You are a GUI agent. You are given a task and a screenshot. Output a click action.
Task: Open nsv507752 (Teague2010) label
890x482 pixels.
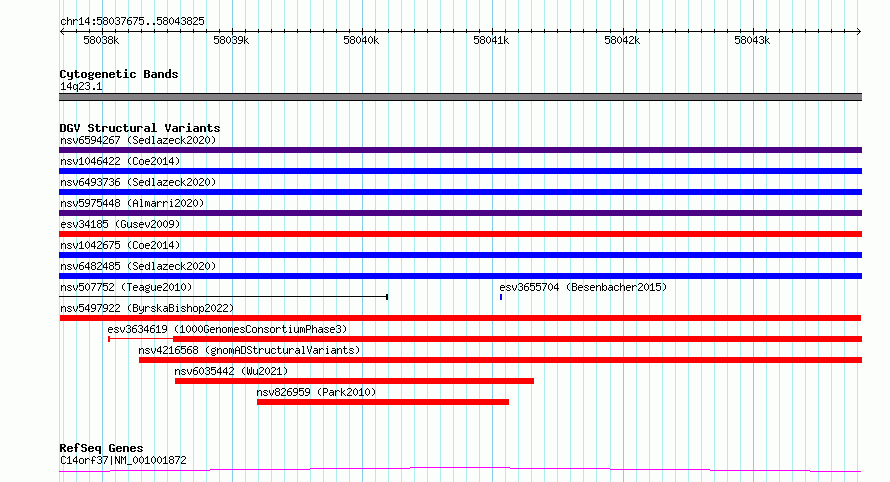coord(126,287)
